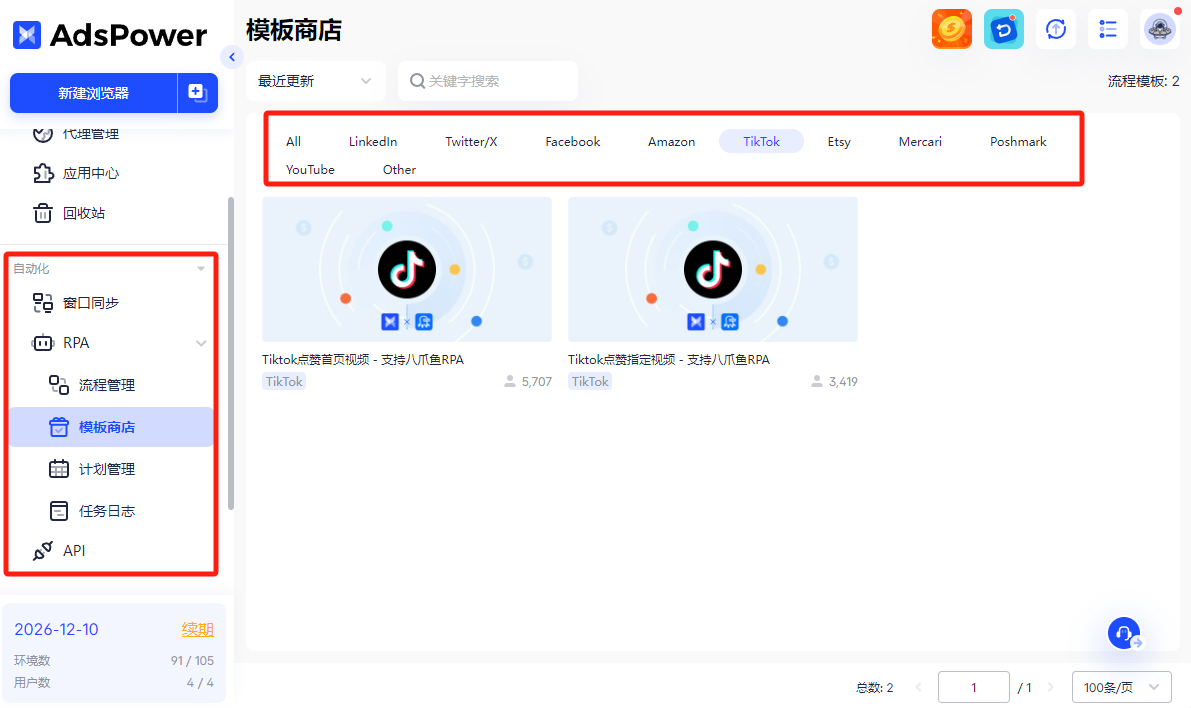Select the Mercari category tab
Screen dimensions: 1191x708
[920, 141]
